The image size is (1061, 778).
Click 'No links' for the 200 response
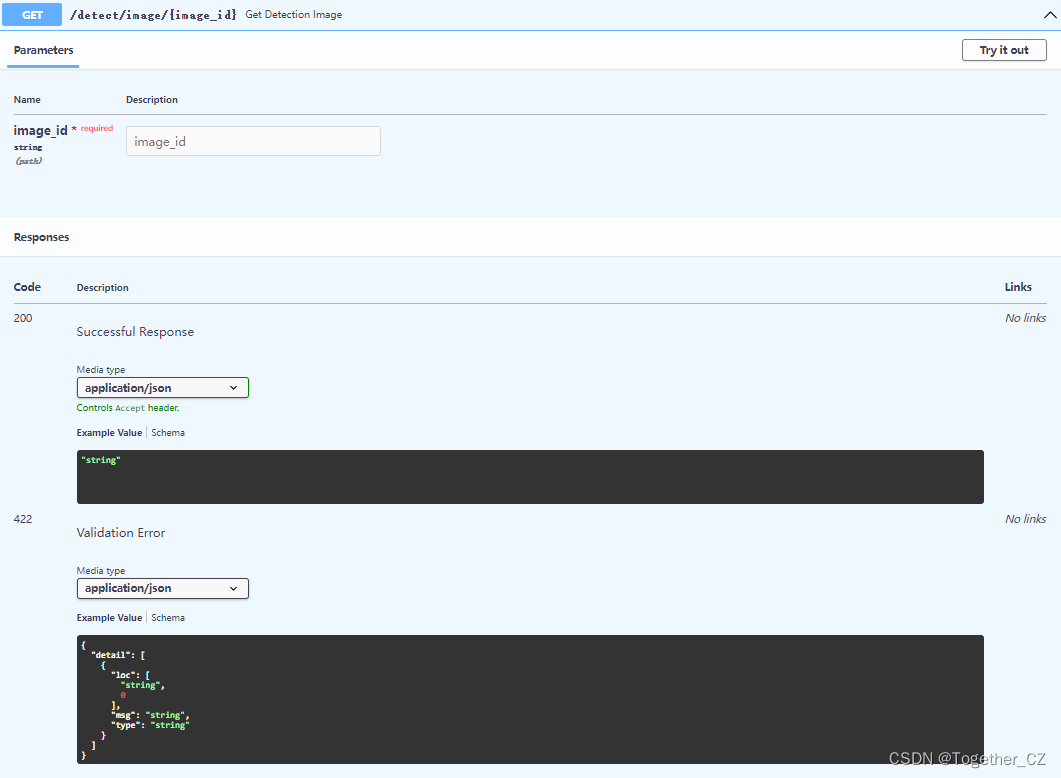pos(1025,318)
